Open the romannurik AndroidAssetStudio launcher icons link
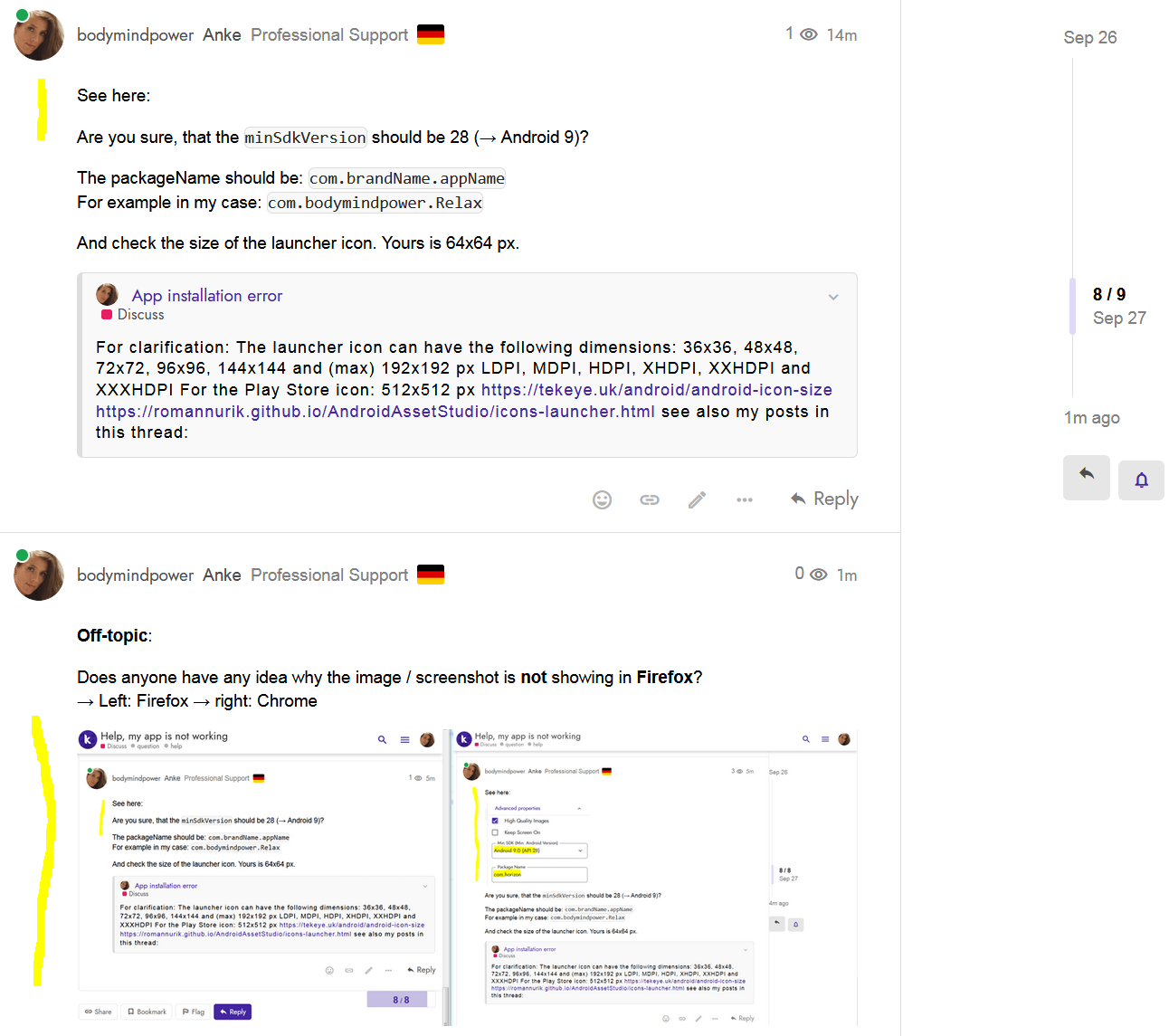The image size is (1169, 1036). 375,412
